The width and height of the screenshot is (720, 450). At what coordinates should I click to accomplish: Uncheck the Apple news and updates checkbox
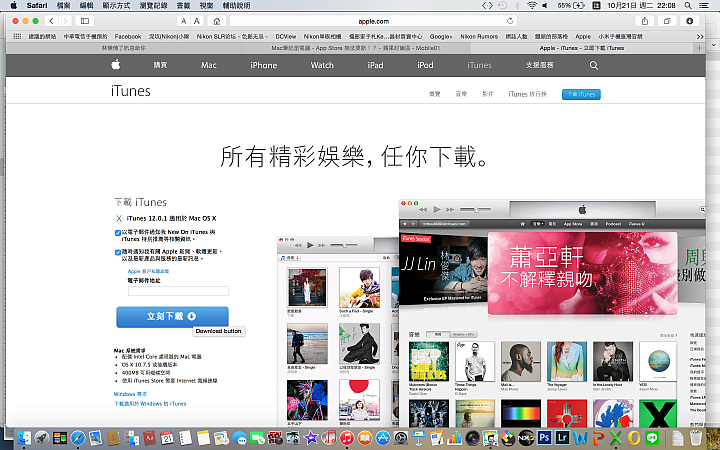(x=118, y=252)
